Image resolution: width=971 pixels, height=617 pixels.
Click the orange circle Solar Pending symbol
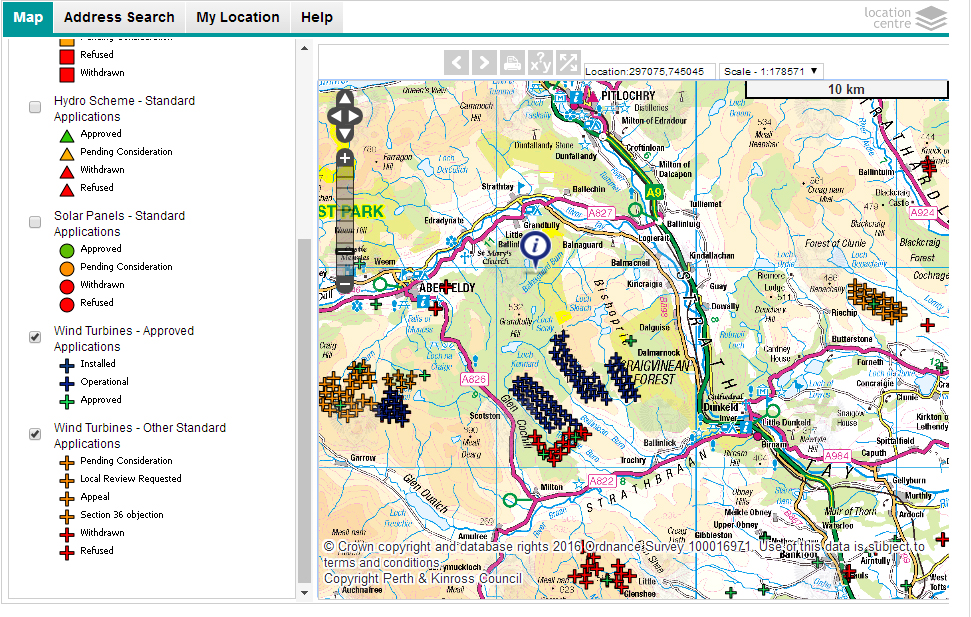pyautogui.click(x=67, y=268)
